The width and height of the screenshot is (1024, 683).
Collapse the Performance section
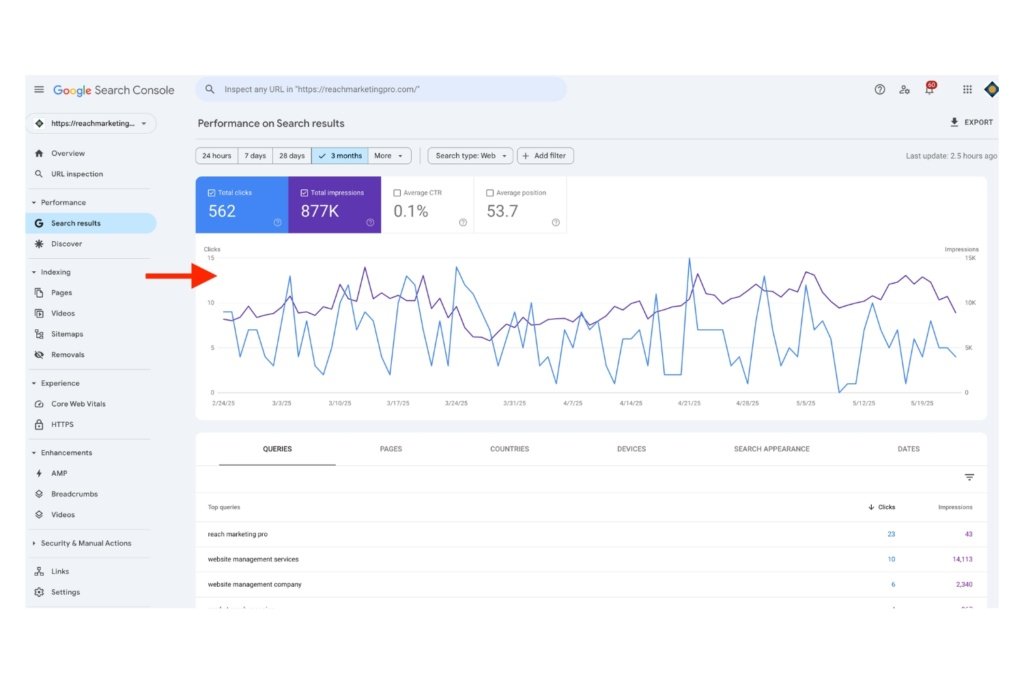pos(34,203)
